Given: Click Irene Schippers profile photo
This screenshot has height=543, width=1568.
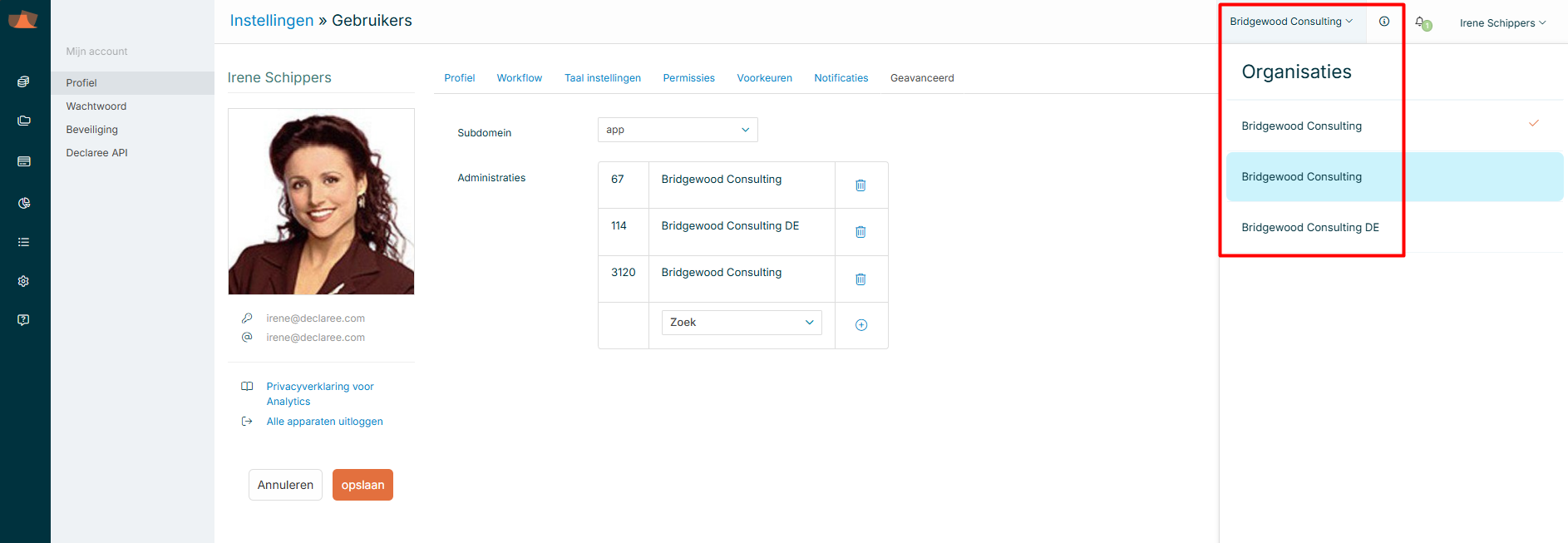Looking at the screenshot, I should pyautogui.click(x=321, y=201).
